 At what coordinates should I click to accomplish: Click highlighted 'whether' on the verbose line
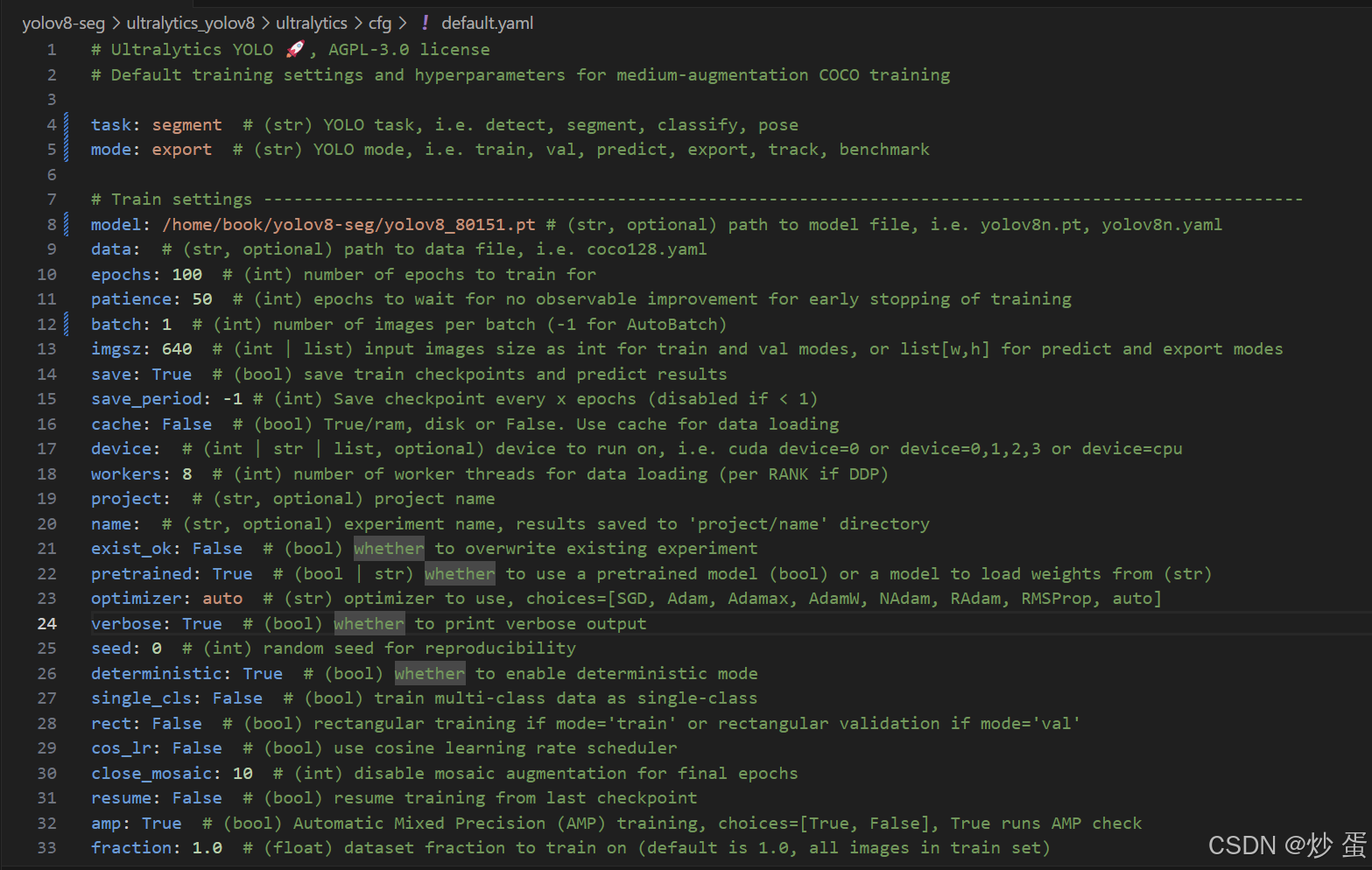pos(369,624)
